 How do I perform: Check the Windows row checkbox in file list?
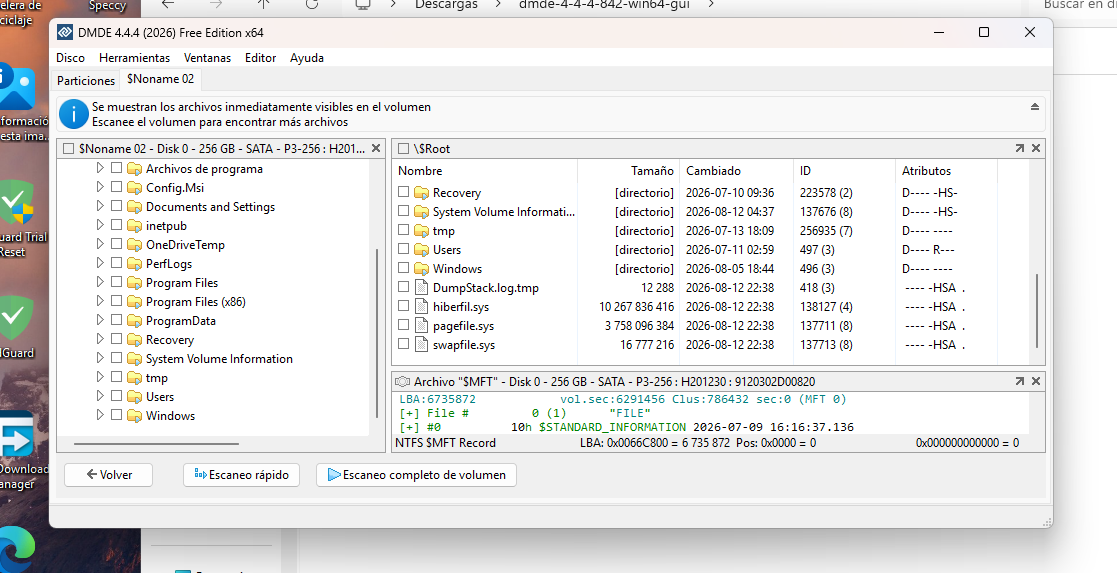click(x=403, y=268)
